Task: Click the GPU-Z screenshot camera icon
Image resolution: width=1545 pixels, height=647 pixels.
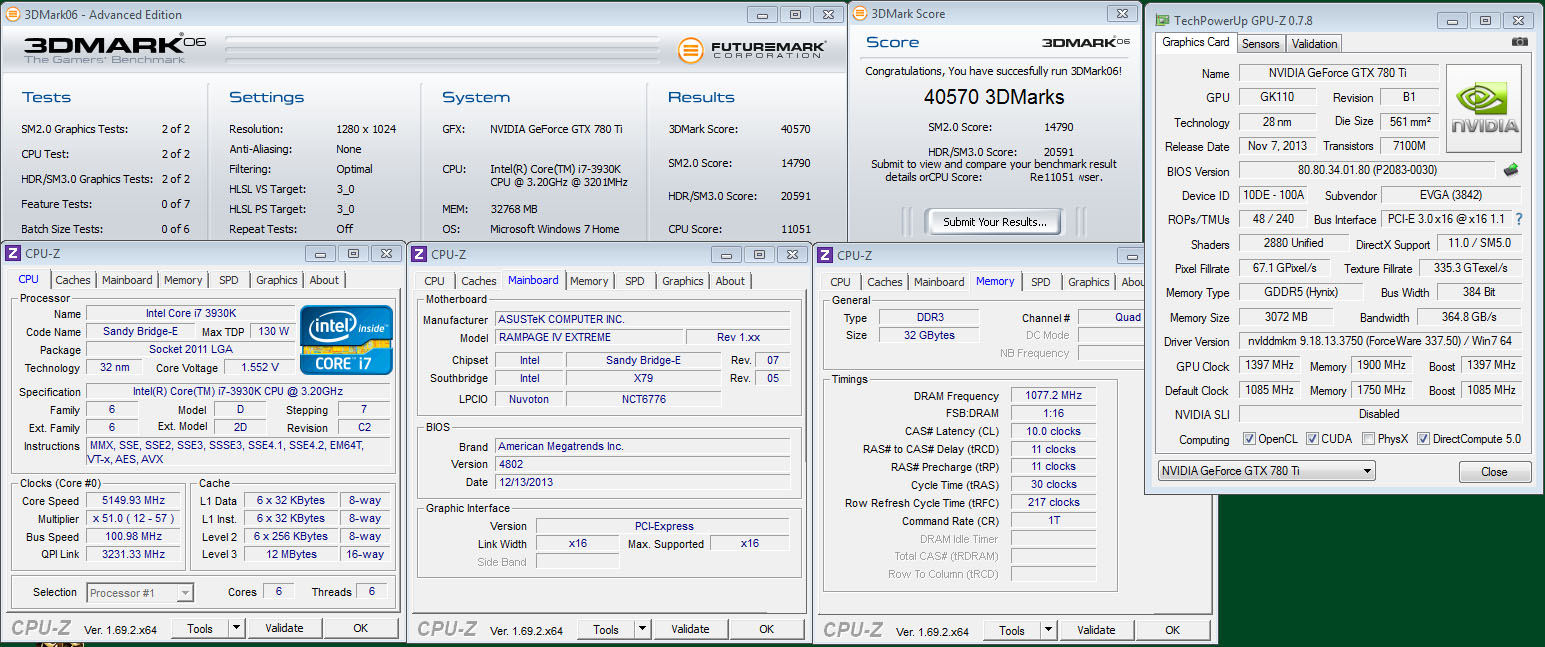Action: pyautogui.click(x=1519, y=42)
